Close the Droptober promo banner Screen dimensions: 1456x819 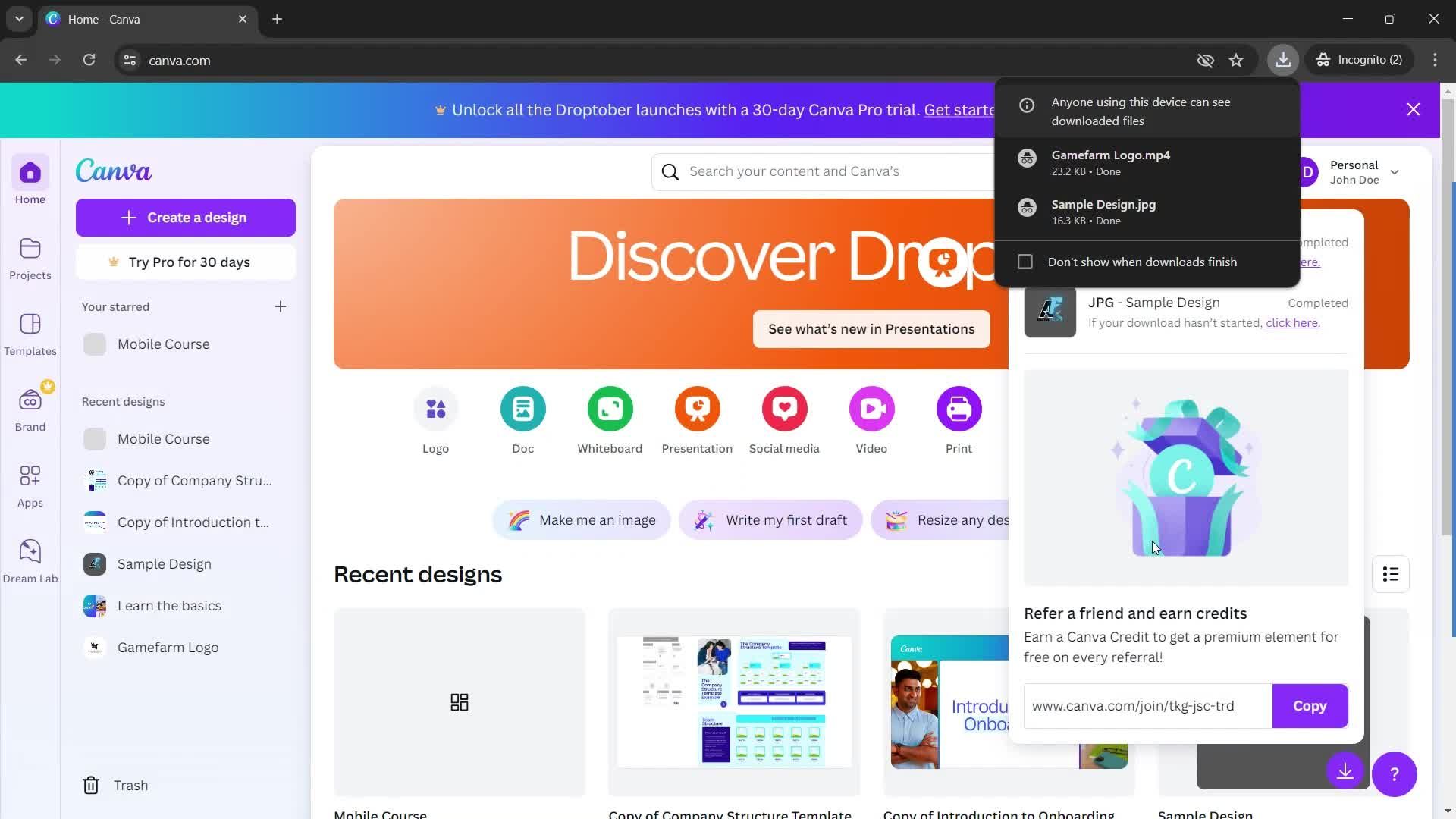pyautogui.click(x=1414, y=110)
